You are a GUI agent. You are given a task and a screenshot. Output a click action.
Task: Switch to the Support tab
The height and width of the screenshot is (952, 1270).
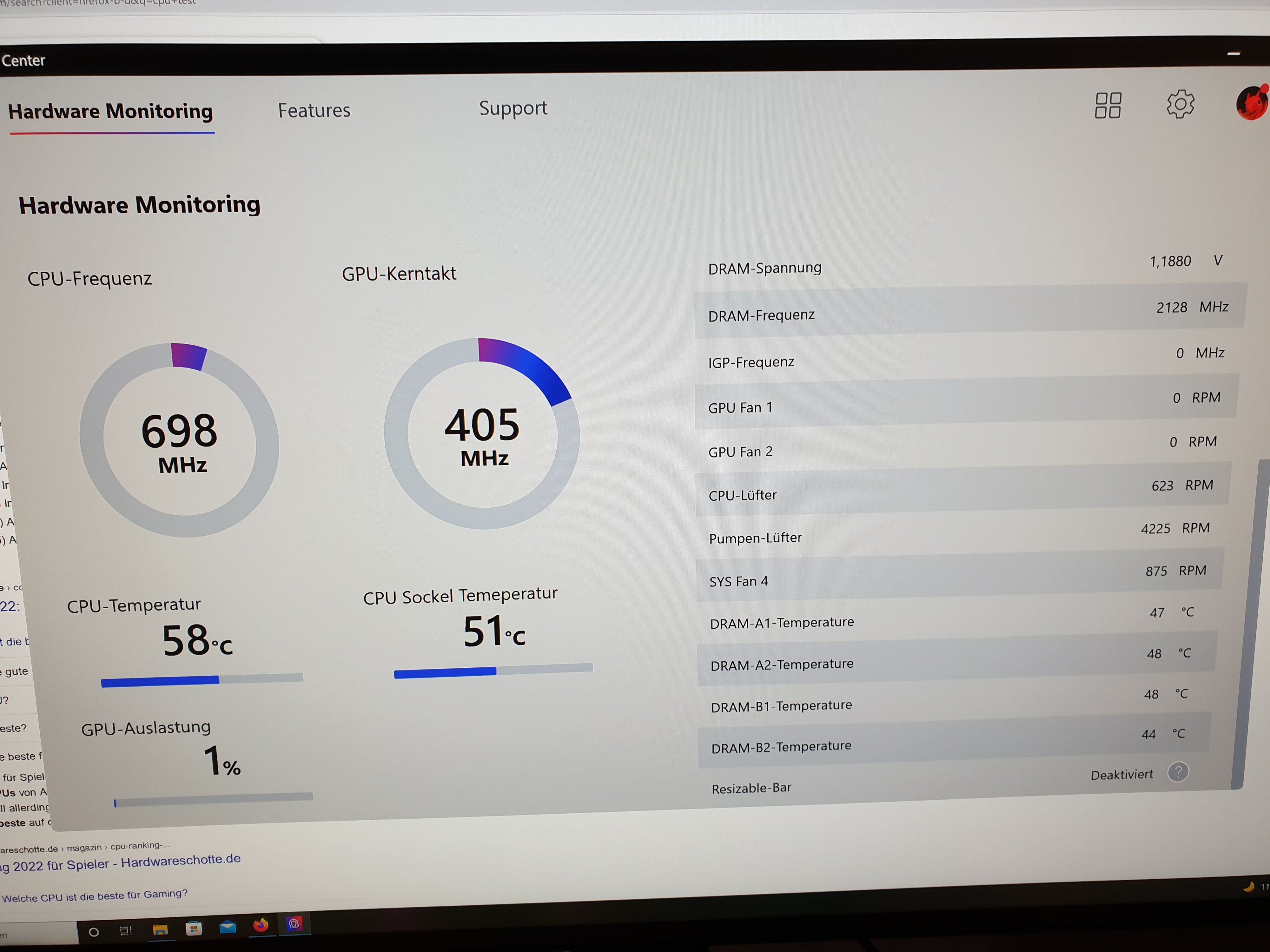[x=513, y=108]
